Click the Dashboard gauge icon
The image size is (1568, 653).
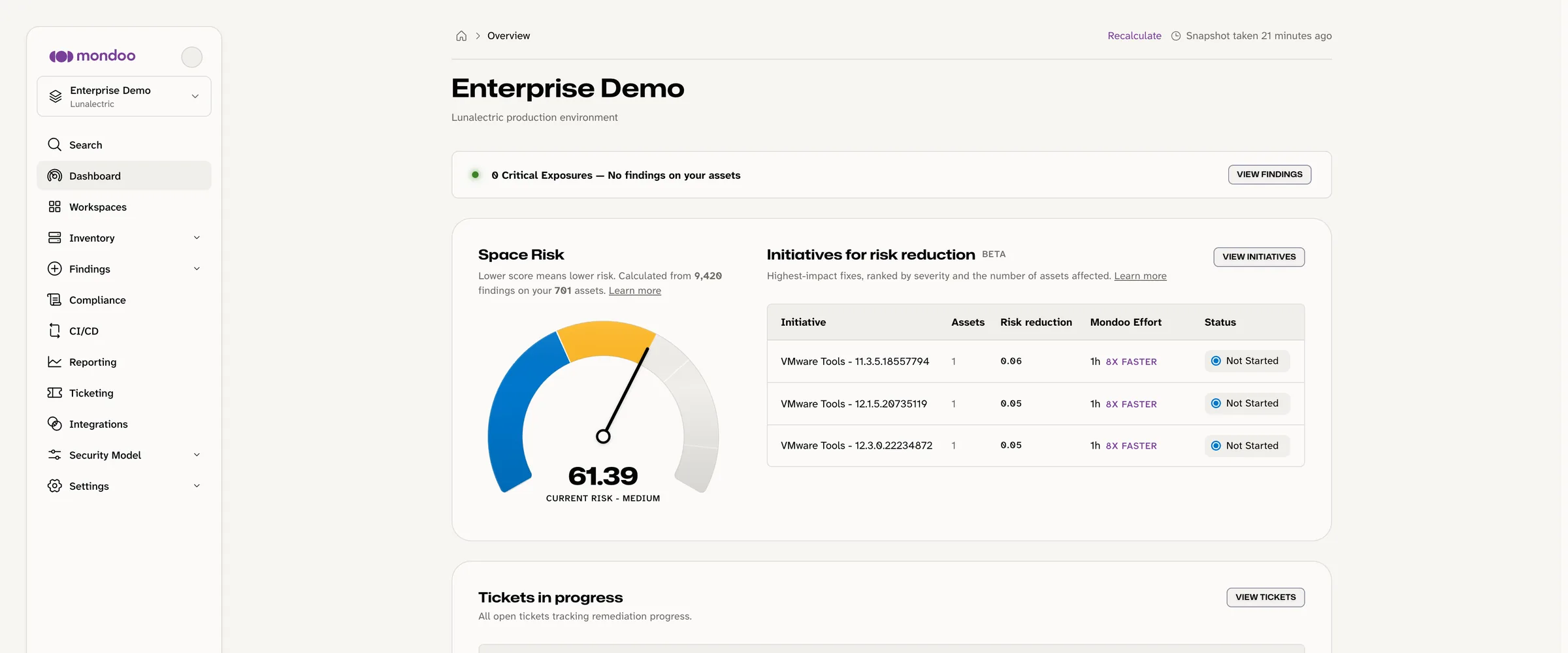(x=55, y=176)
